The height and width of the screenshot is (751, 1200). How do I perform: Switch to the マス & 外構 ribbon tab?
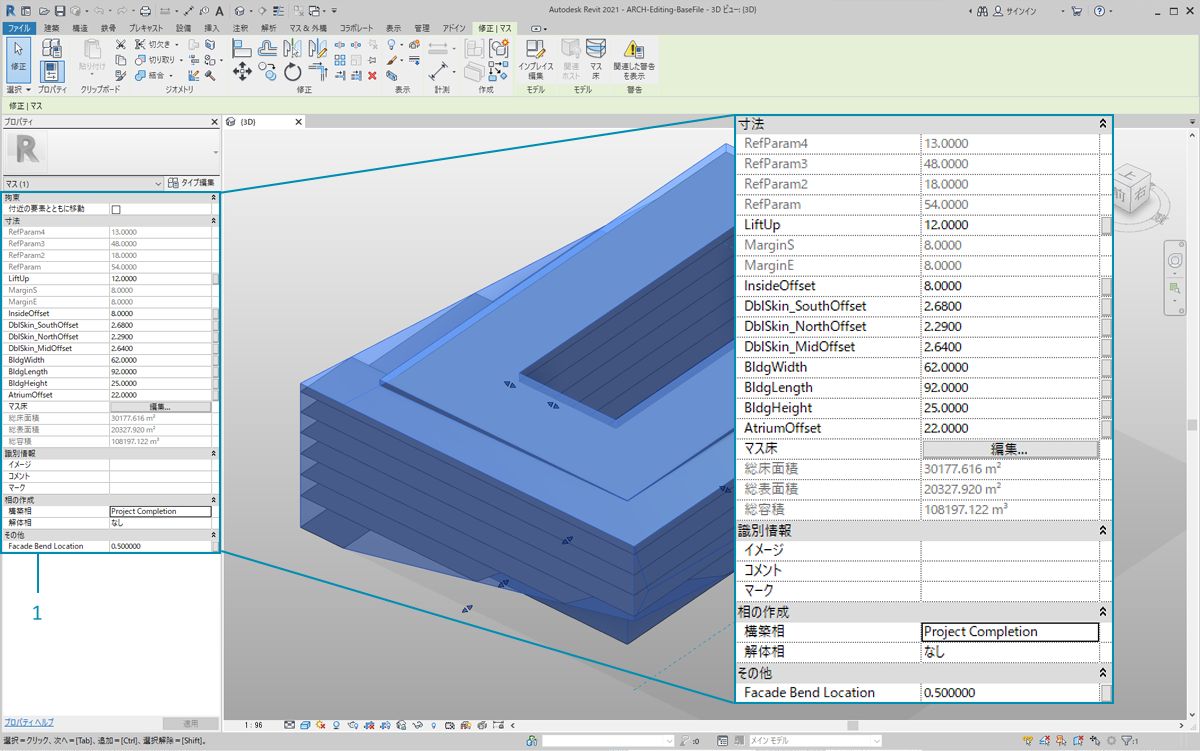[x=309, y=28]
